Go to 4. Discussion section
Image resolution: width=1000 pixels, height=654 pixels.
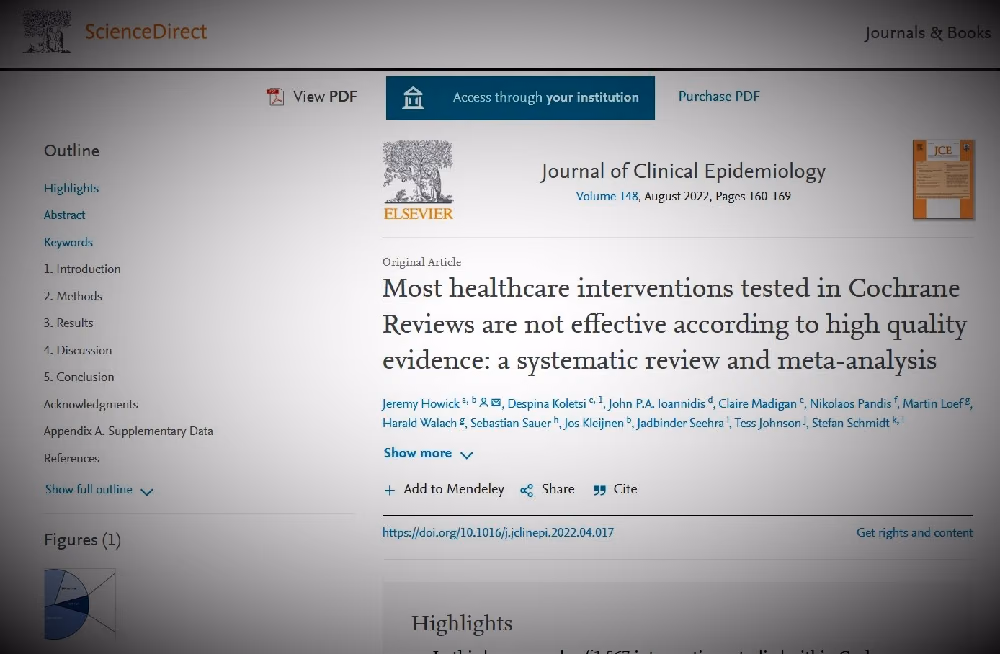click(78, 350)
